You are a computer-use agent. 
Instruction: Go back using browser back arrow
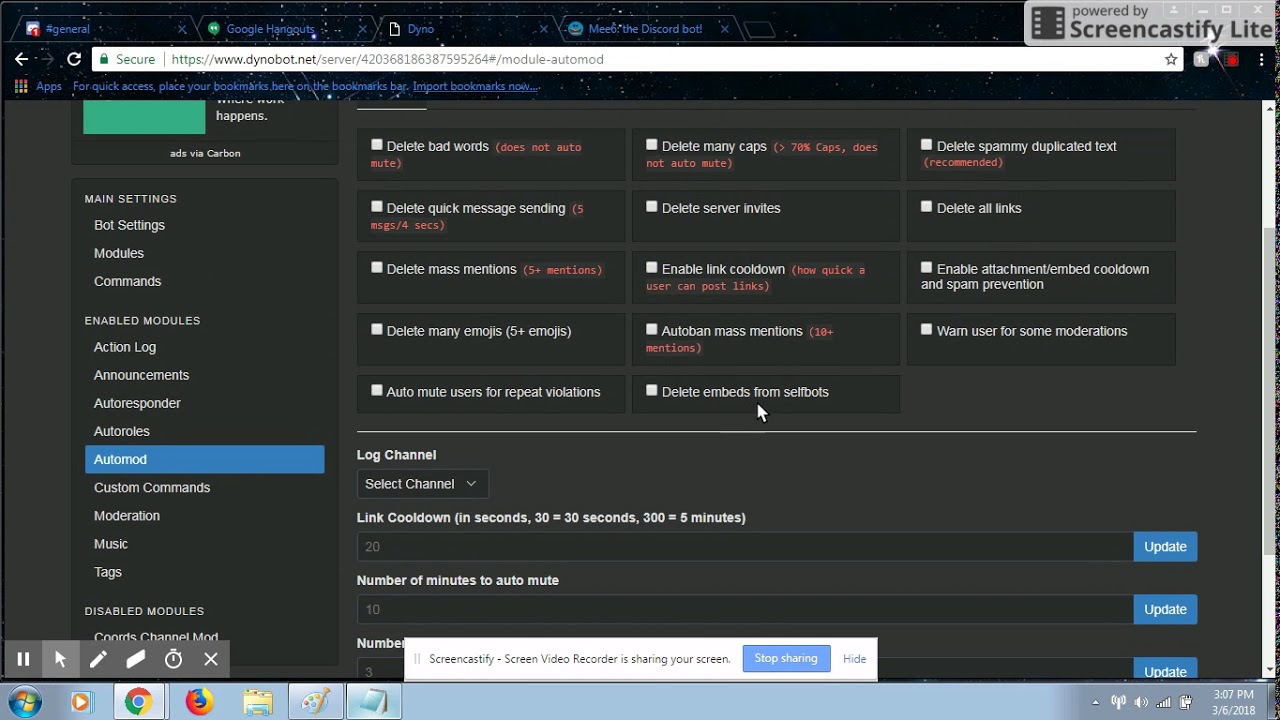21,59
